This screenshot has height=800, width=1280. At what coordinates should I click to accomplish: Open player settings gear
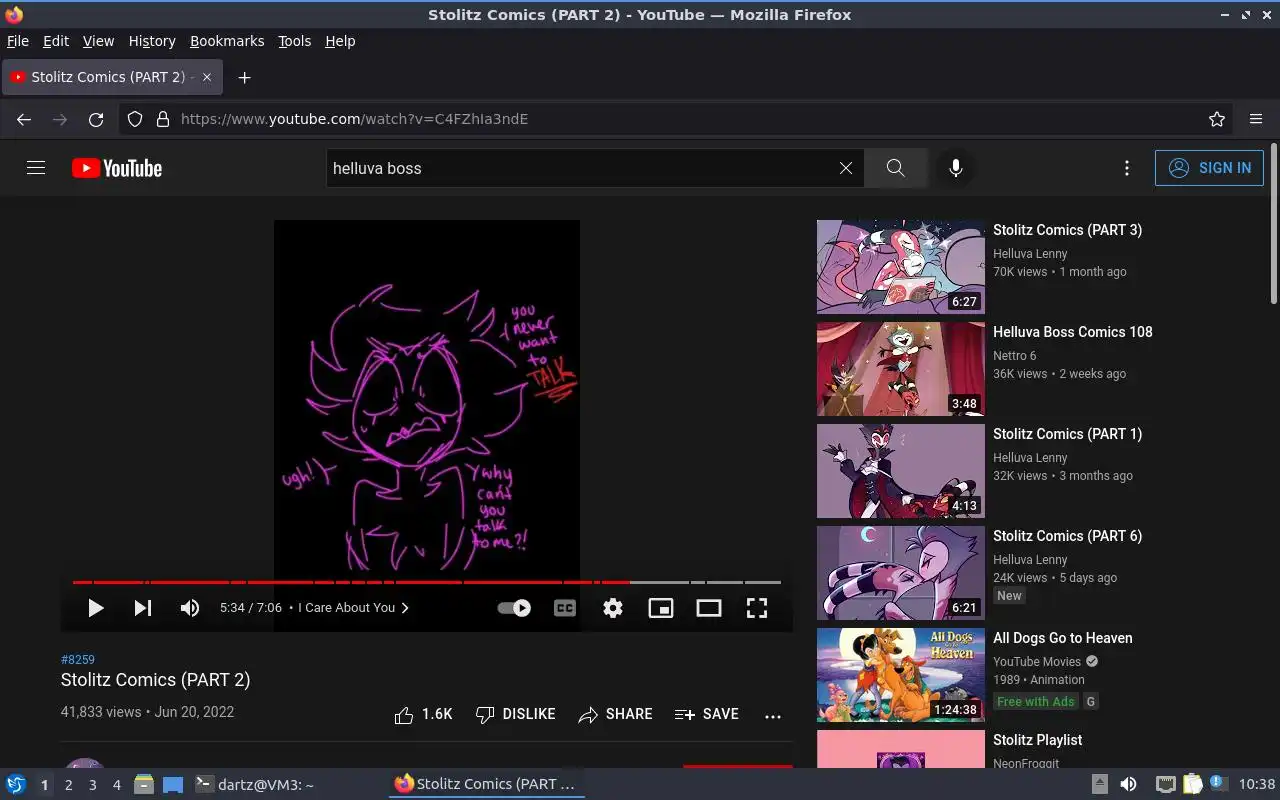click(613, 608)
